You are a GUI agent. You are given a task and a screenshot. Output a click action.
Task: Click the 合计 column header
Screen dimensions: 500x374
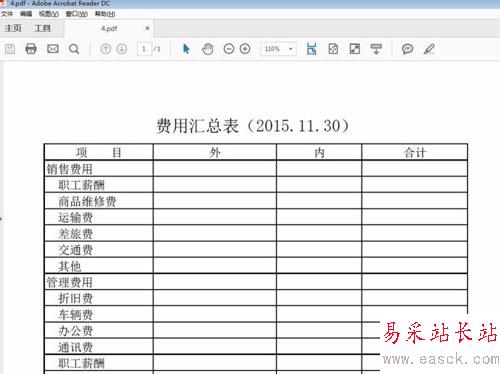pos(415,152)
